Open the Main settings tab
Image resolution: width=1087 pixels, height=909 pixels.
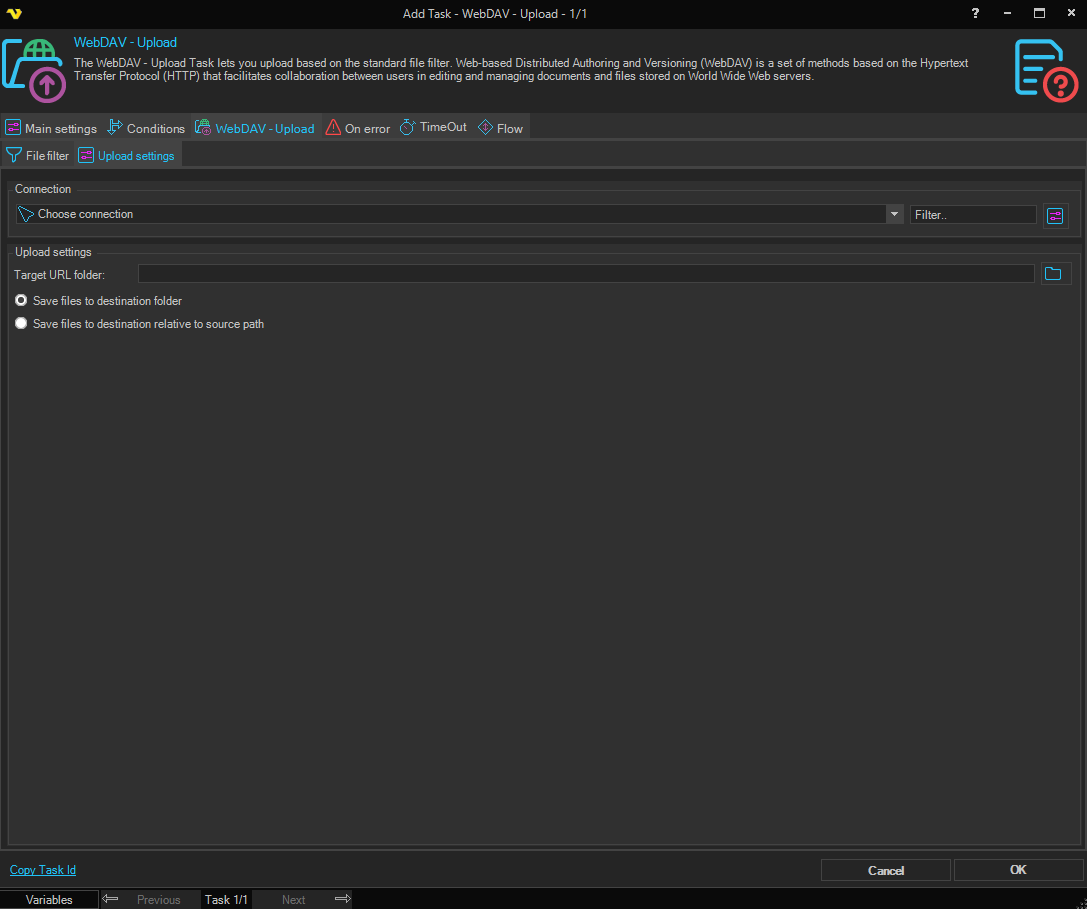(x=51, y=128)
